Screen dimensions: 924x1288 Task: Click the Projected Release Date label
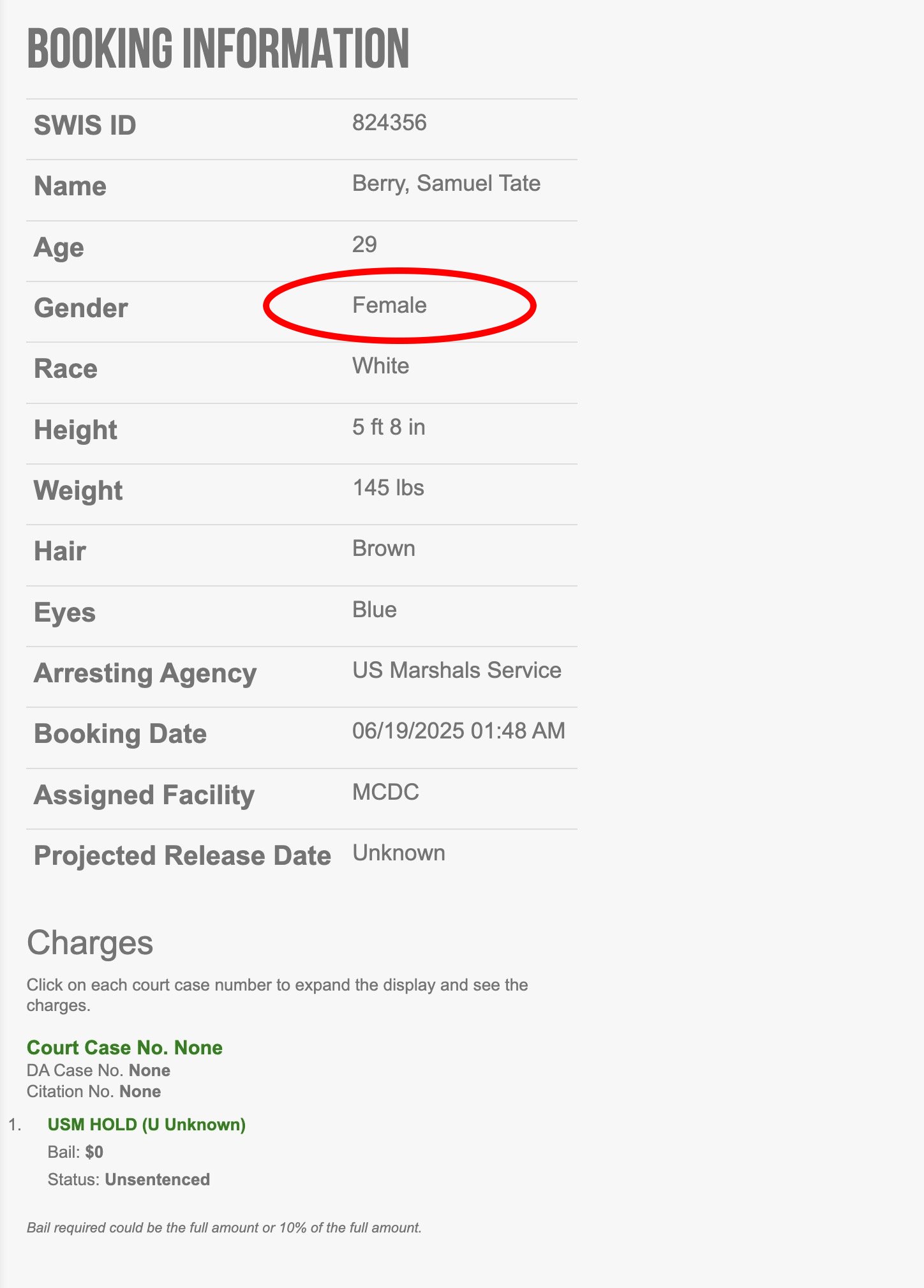182,856
